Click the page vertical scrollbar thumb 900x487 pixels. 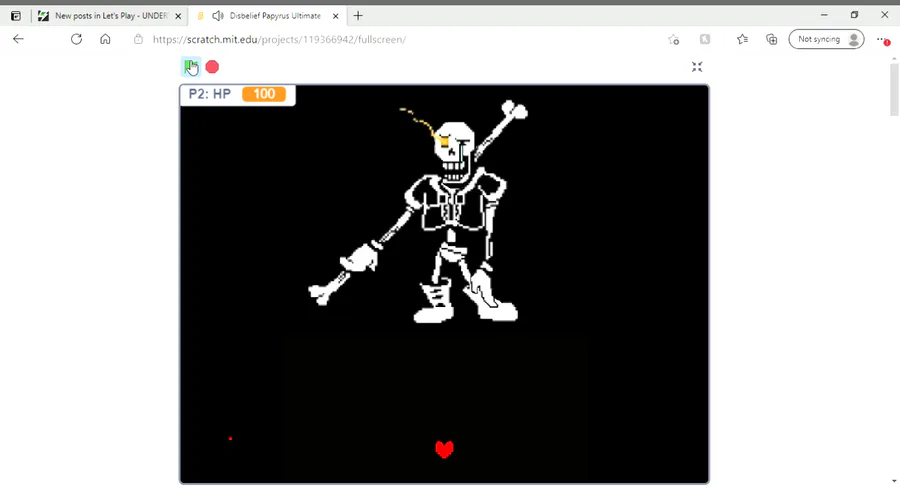[x=894, y=90]
